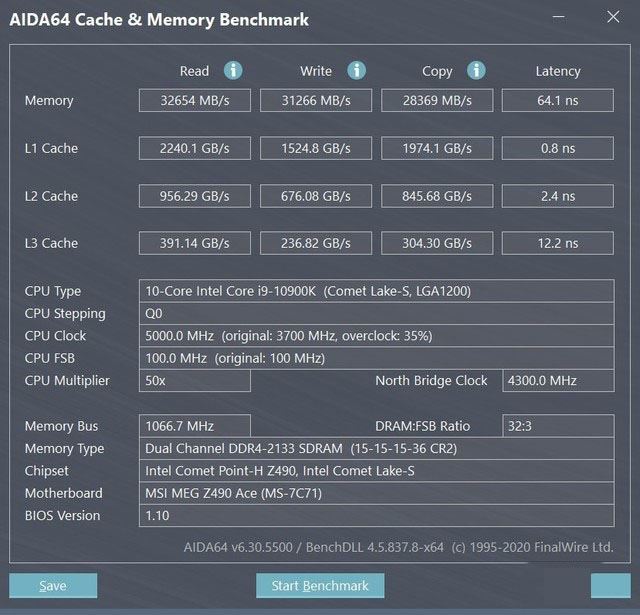This screenshot has height=615, width=640.
Task: Select L2 Cache Latency 2.4 ns
Action: (x=558, y=196)
